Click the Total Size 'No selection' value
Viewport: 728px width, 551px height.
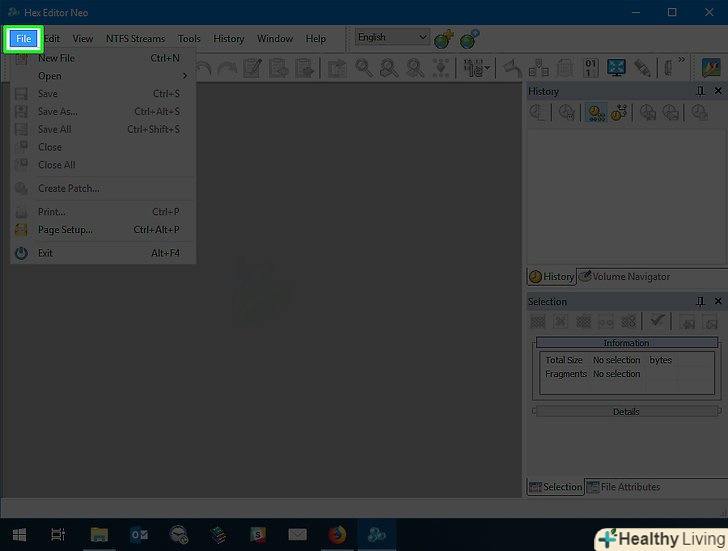pyautogui.click(x=616, y=360)
